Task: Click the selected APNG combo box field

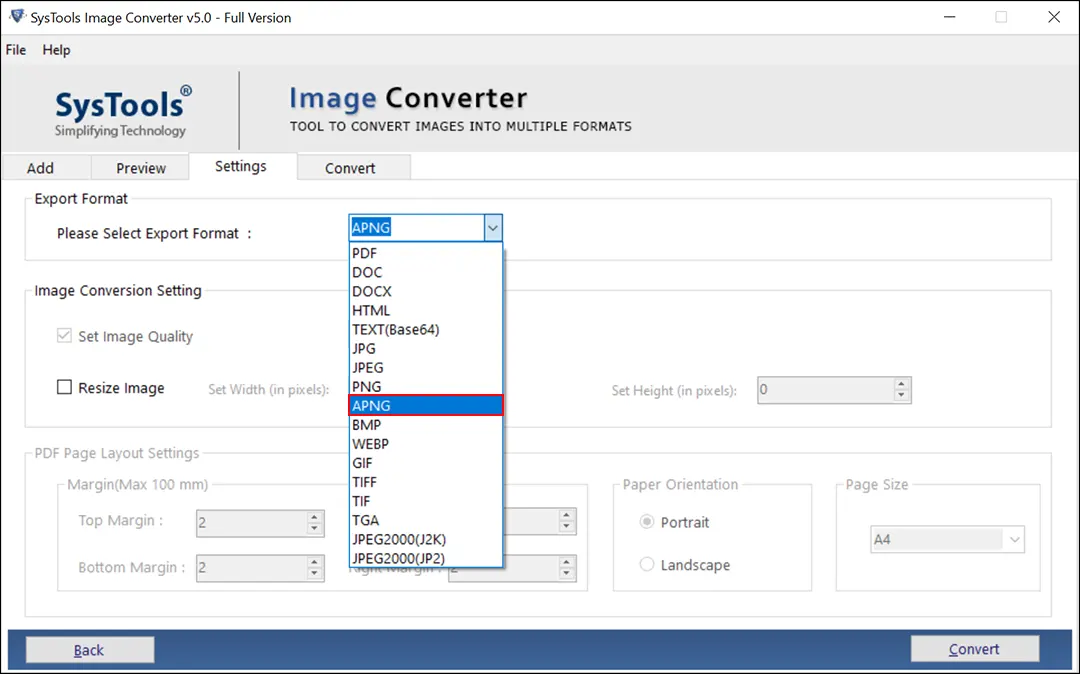Action: (417, 228)
